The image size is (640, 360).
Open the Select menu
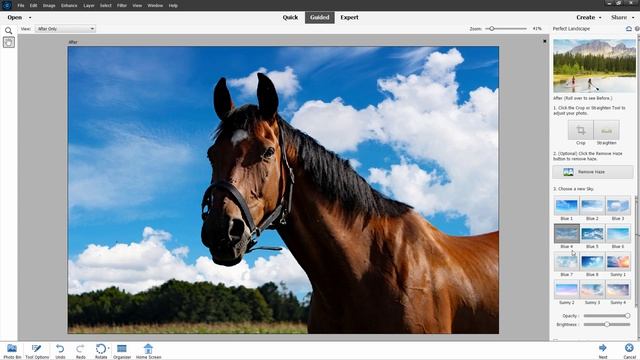pyautogui.click(x=106, y=6)
